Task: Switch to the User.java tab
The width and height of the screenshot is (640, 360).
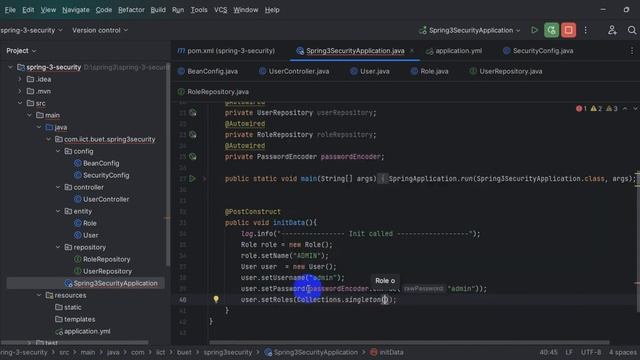Action: click(x=370, y=71)
